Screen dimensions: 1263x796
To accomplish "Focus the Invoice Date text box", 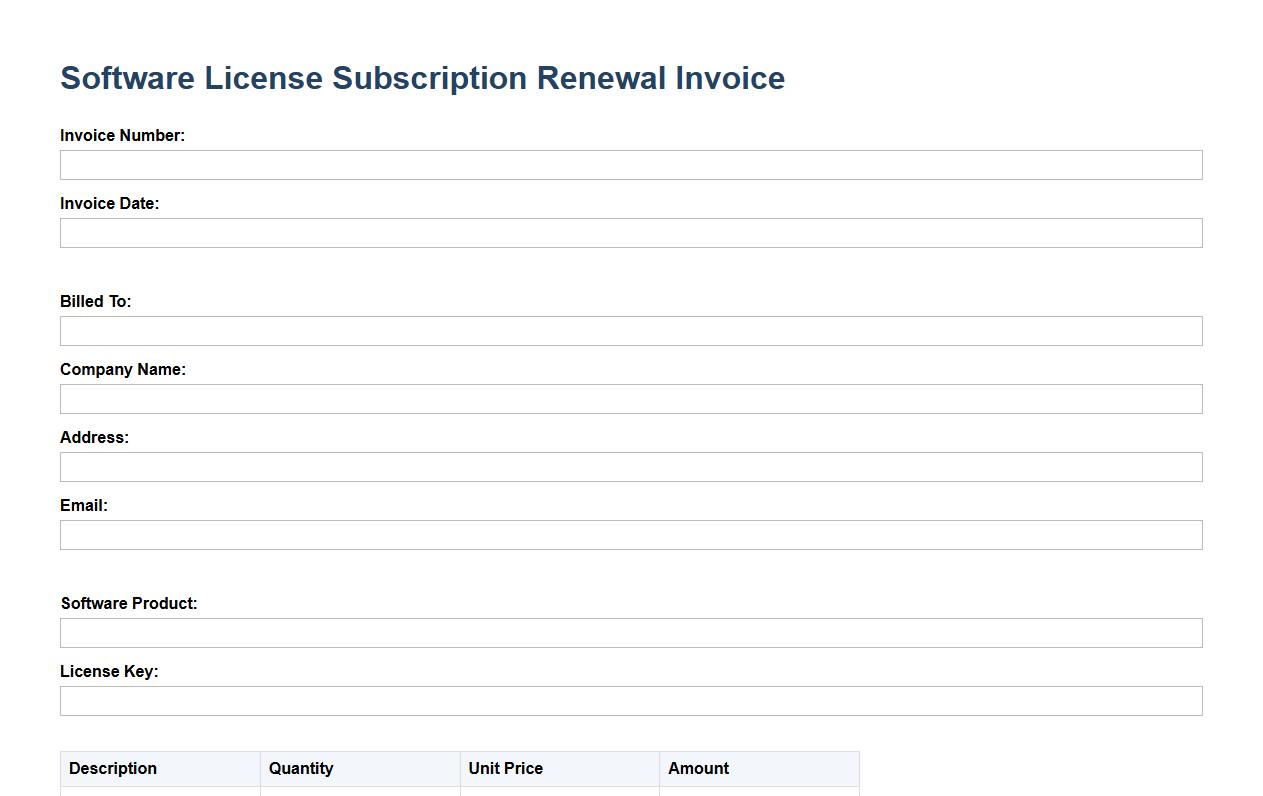I will tap(631, 233).
